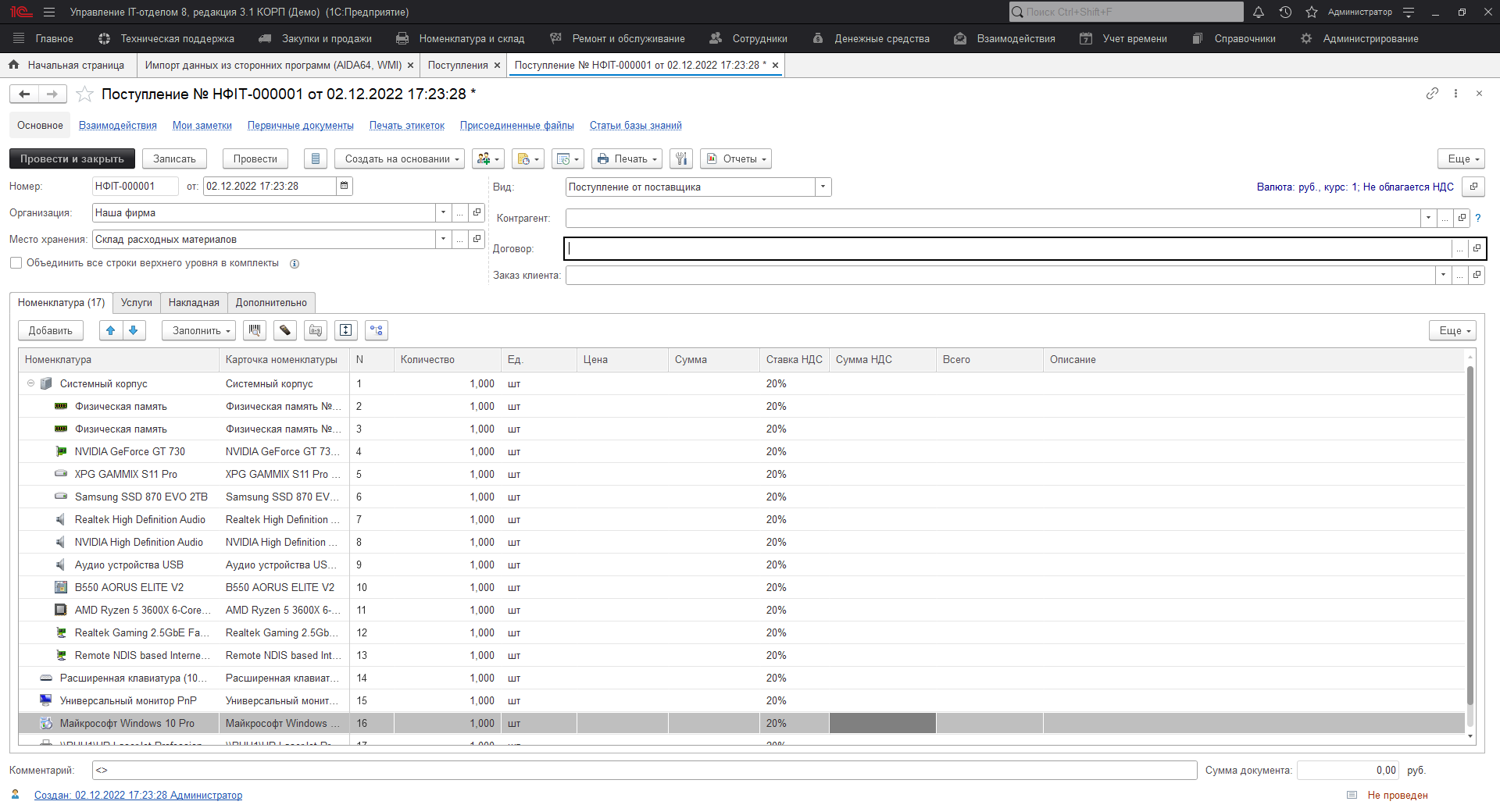Open the Первичные документы link

pos(300,126)
